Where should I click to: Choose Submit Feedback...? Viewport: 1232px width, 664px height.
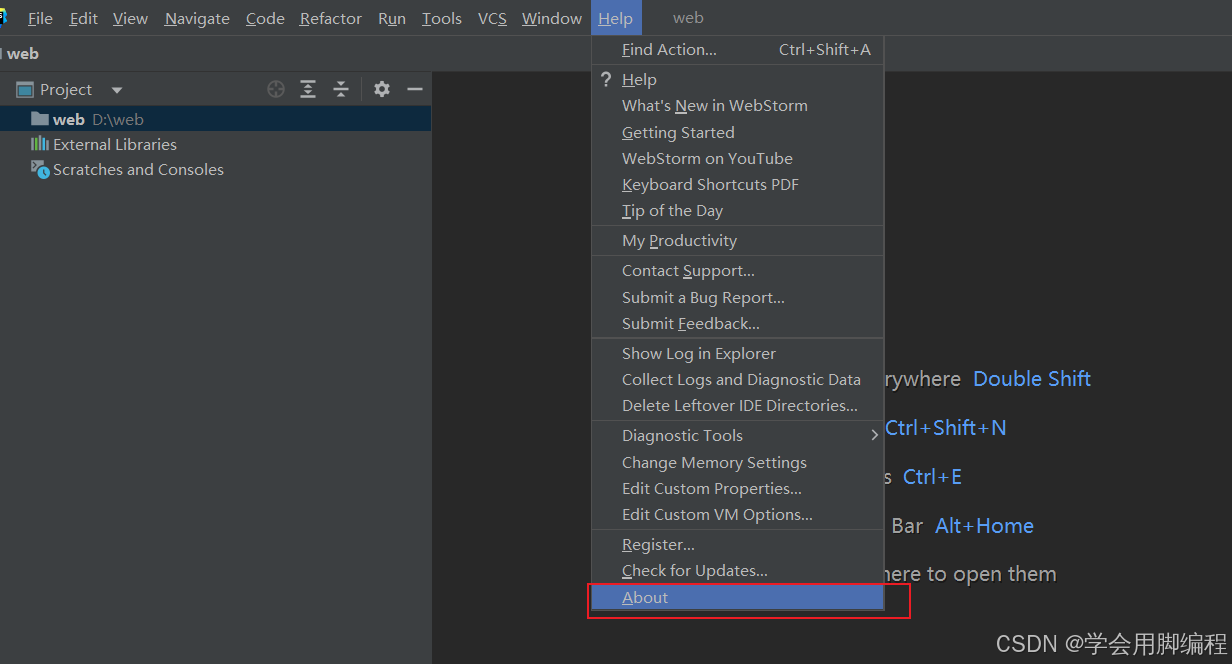737,323
